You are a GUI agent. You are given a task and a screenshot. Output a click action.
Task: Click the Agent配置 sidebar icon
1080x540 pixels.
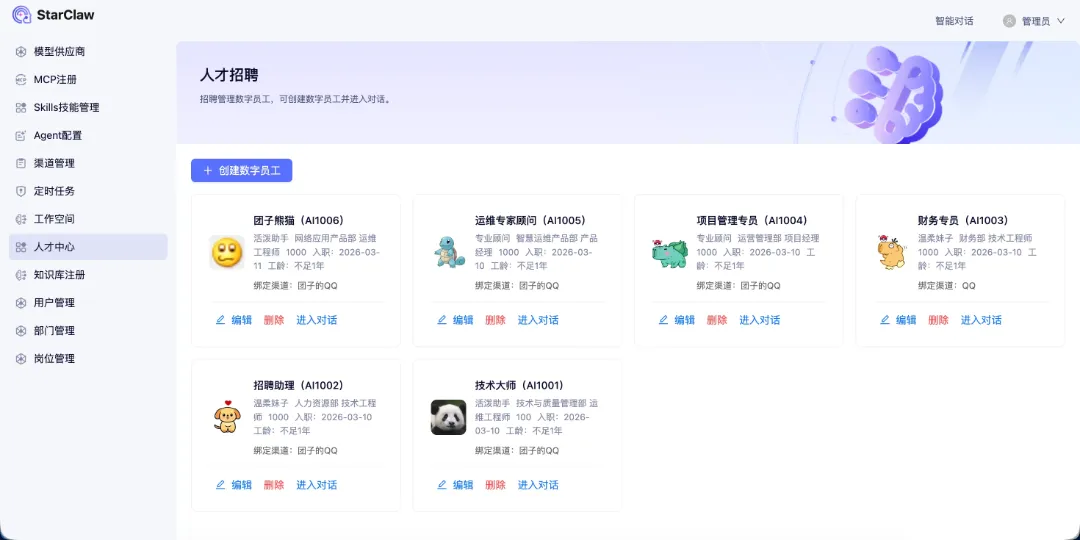(x=21, y=136)
